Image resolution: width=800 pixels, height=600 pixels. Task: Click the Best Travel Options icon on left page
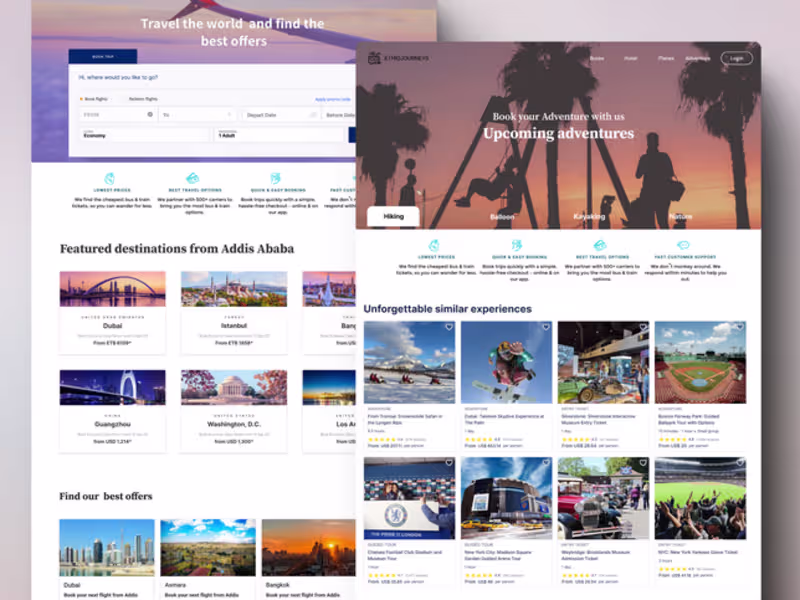coord(192,178)
